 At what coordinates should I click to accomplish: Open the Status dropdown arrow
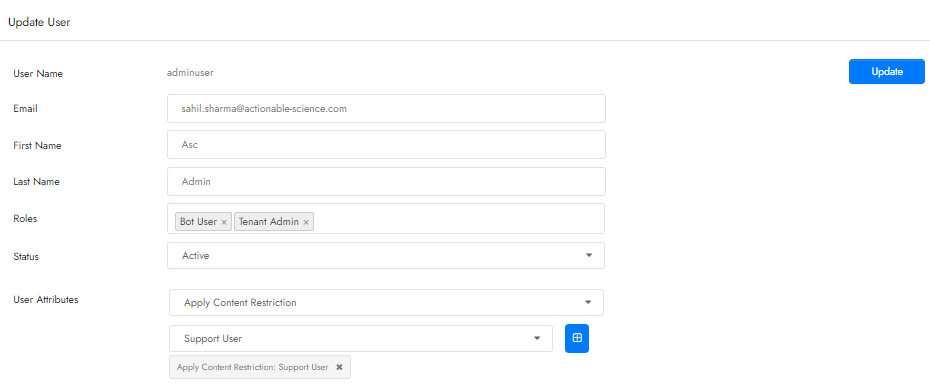[588, 255]
